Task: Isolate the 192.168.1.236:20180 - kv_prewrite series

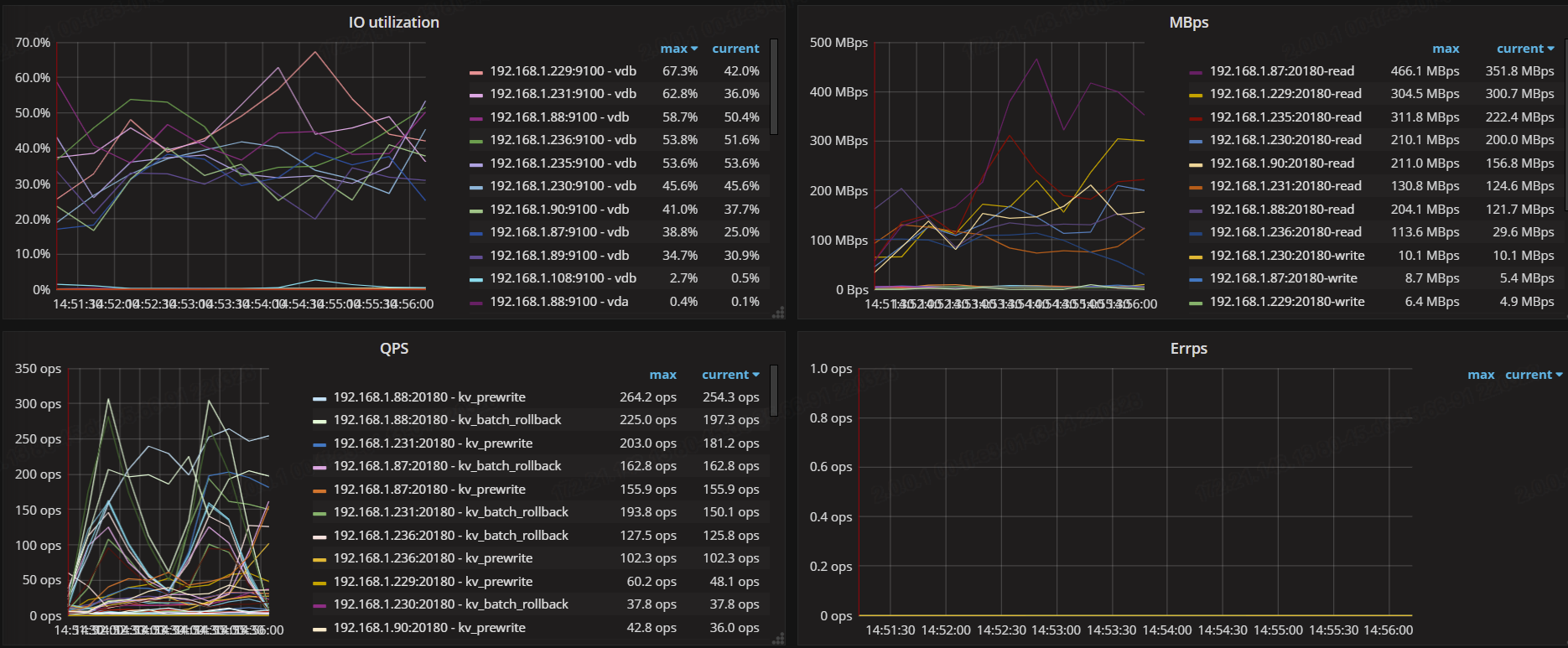Action: (433, 558)
